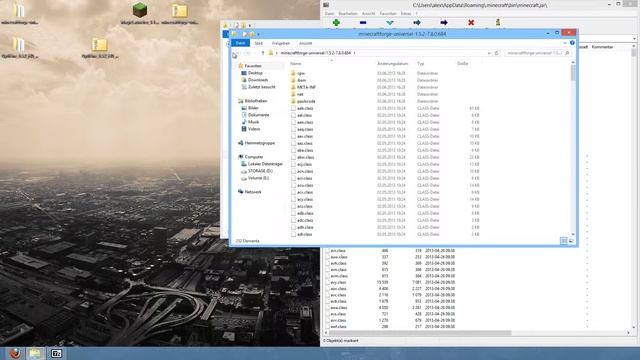This screenshot has height=360, width=640.
Task: Click the Kommentar column header in 7-Zip
Action: (x=602, y=47)
